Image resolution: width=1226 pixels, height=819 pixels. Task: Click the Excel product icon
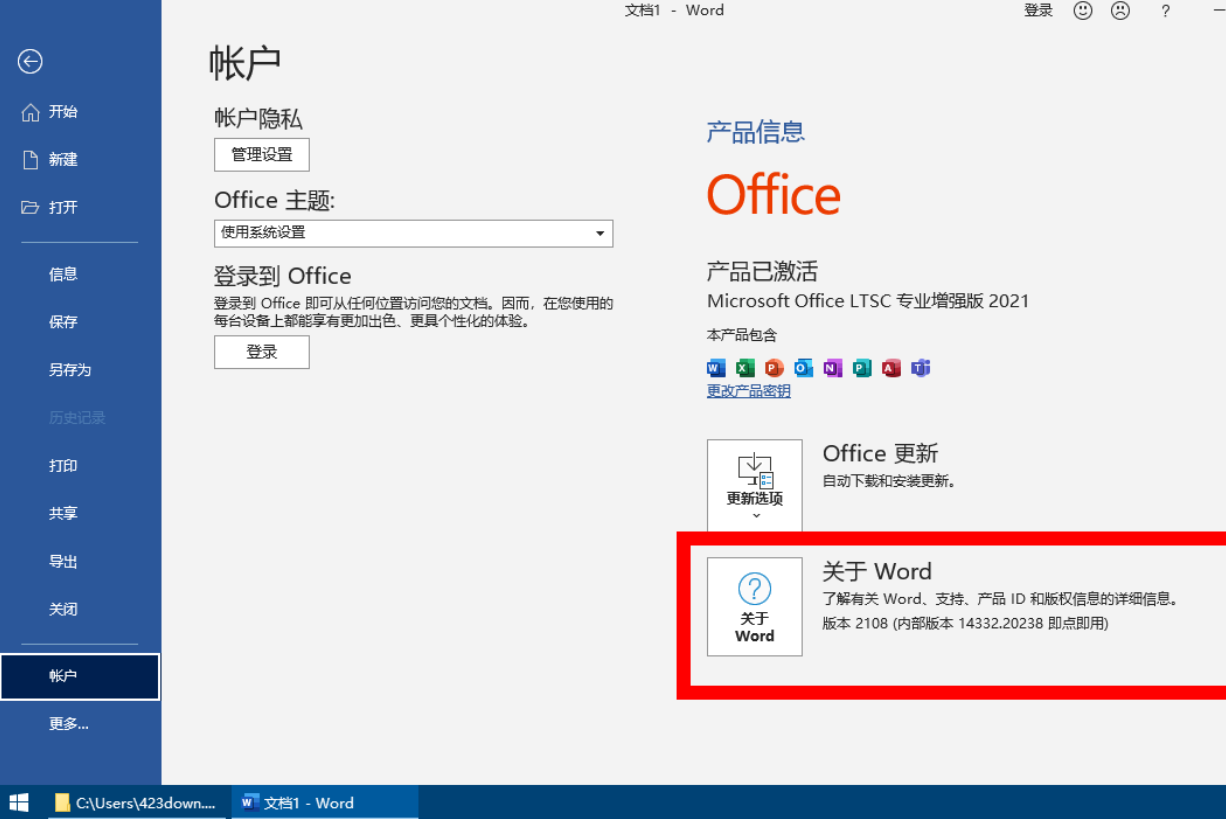(x=745, y=368)
